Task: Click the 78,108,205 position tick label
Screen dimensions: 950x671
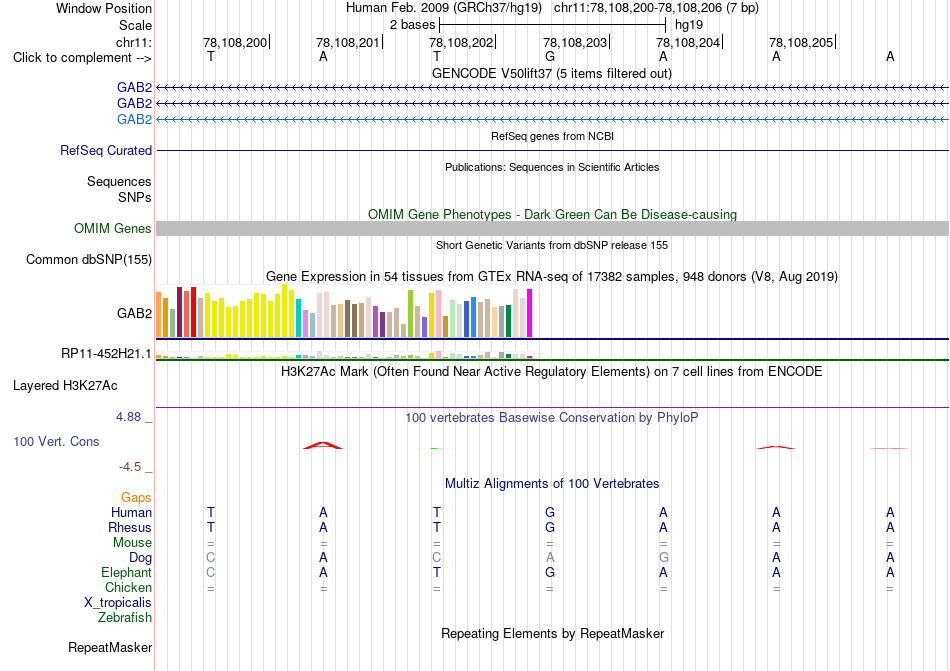Action: tap(801, 42)
